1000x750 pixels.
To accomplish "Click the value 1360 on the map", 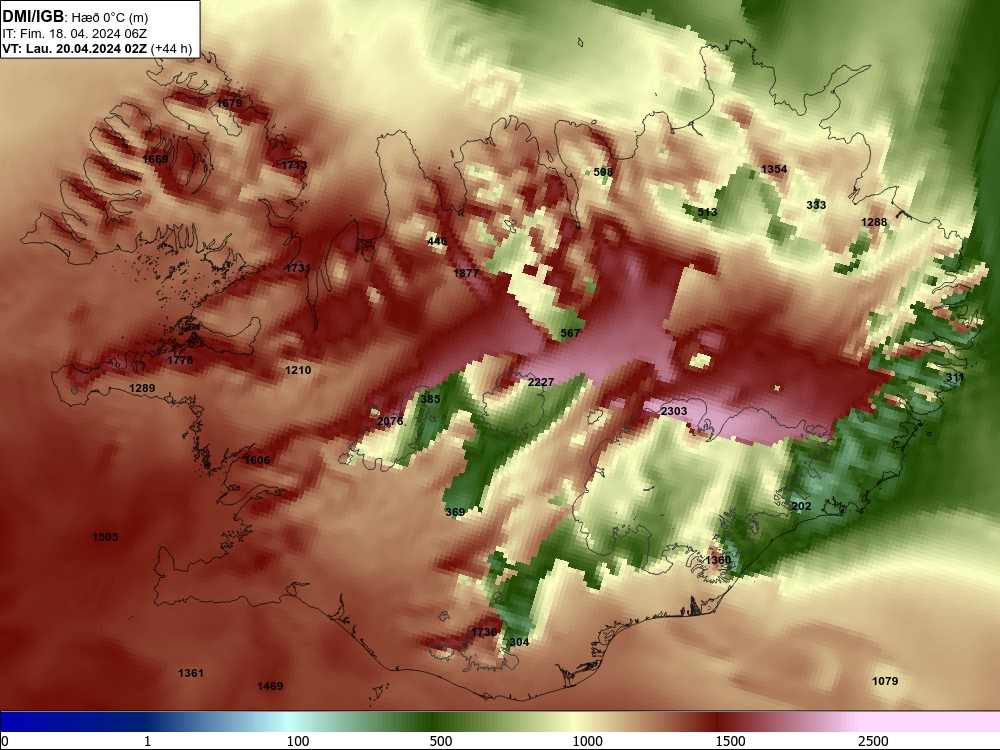I will click(718, 560).
